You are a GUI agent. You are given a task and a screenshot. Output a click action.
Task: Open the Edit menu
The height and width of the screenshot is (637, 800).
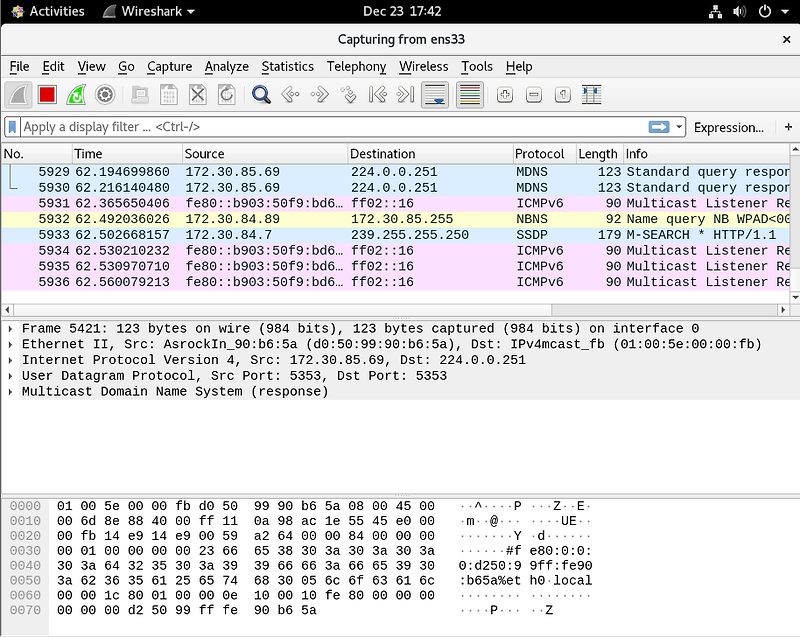coord(53,67)
